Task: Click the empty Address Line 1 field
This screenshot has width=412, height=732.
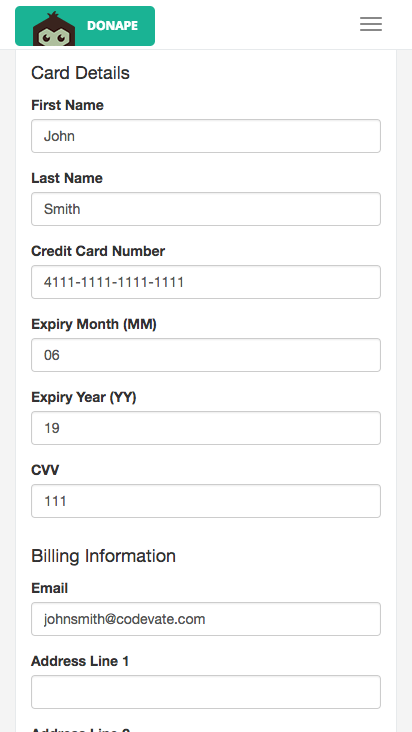Action: 206,692
